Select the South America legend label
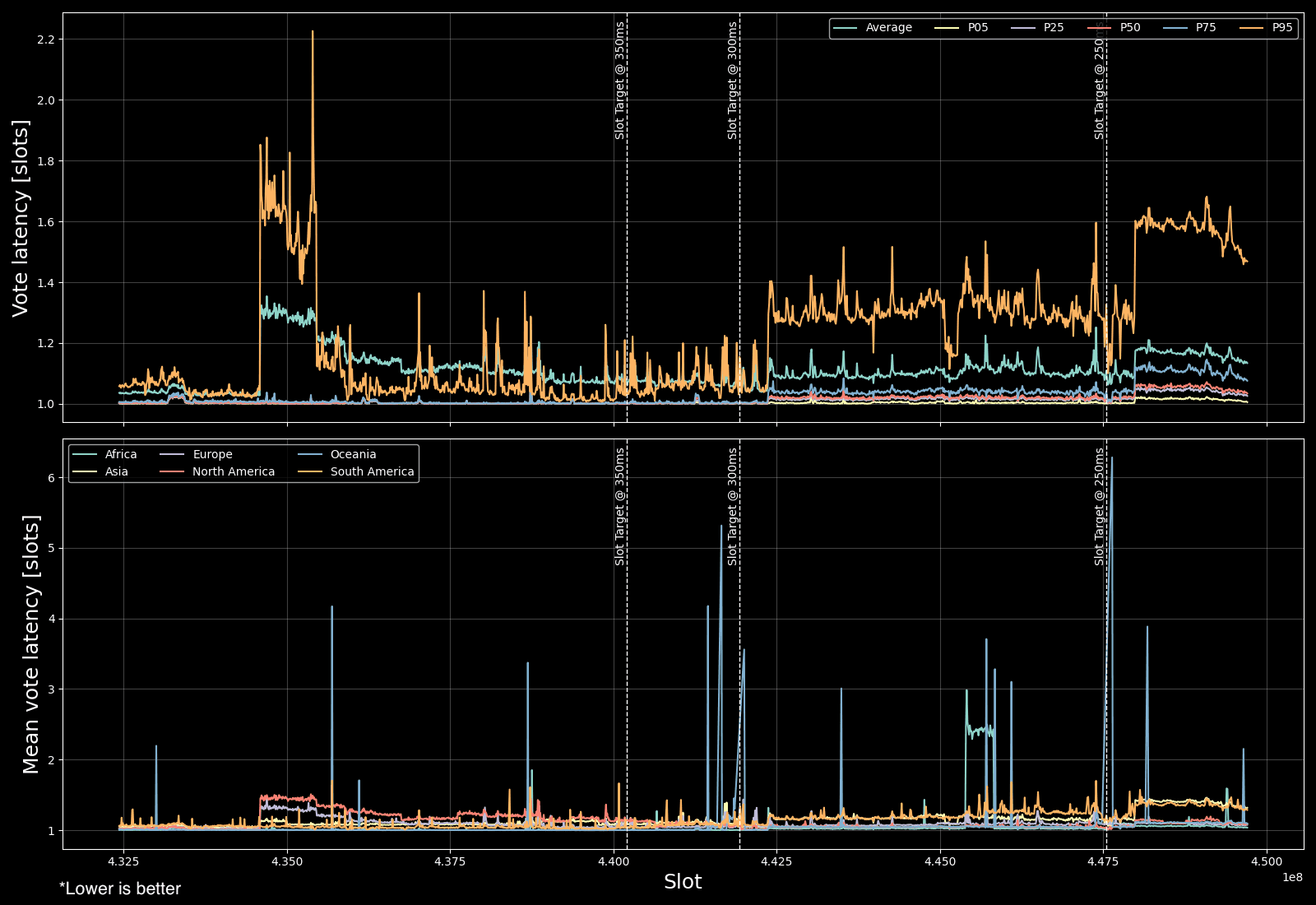This screenshot has height=905, width=1316. click(x=372, y=472)
